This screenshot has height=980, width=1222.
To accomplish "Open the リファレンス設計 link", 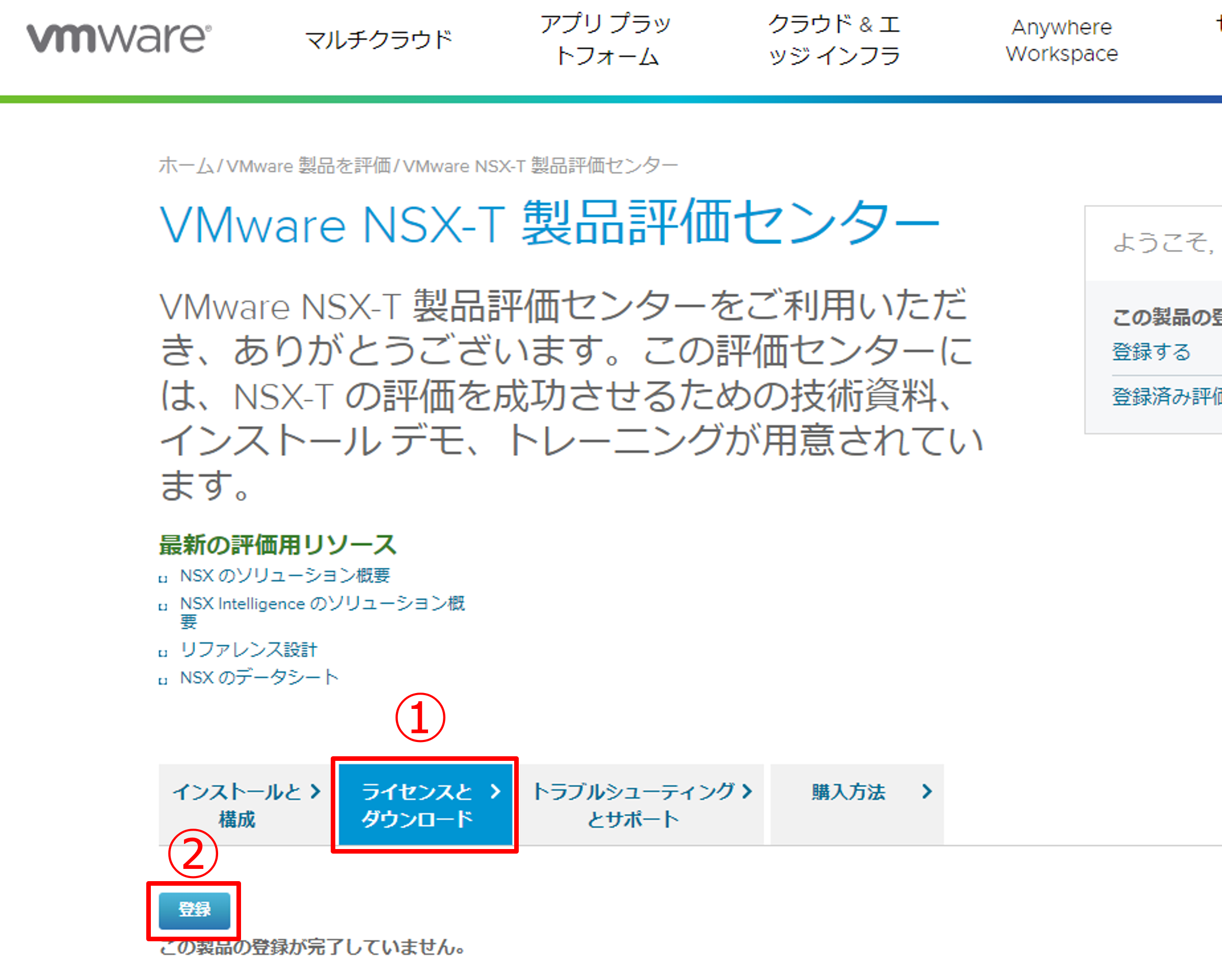I will (x=248, y=649).
